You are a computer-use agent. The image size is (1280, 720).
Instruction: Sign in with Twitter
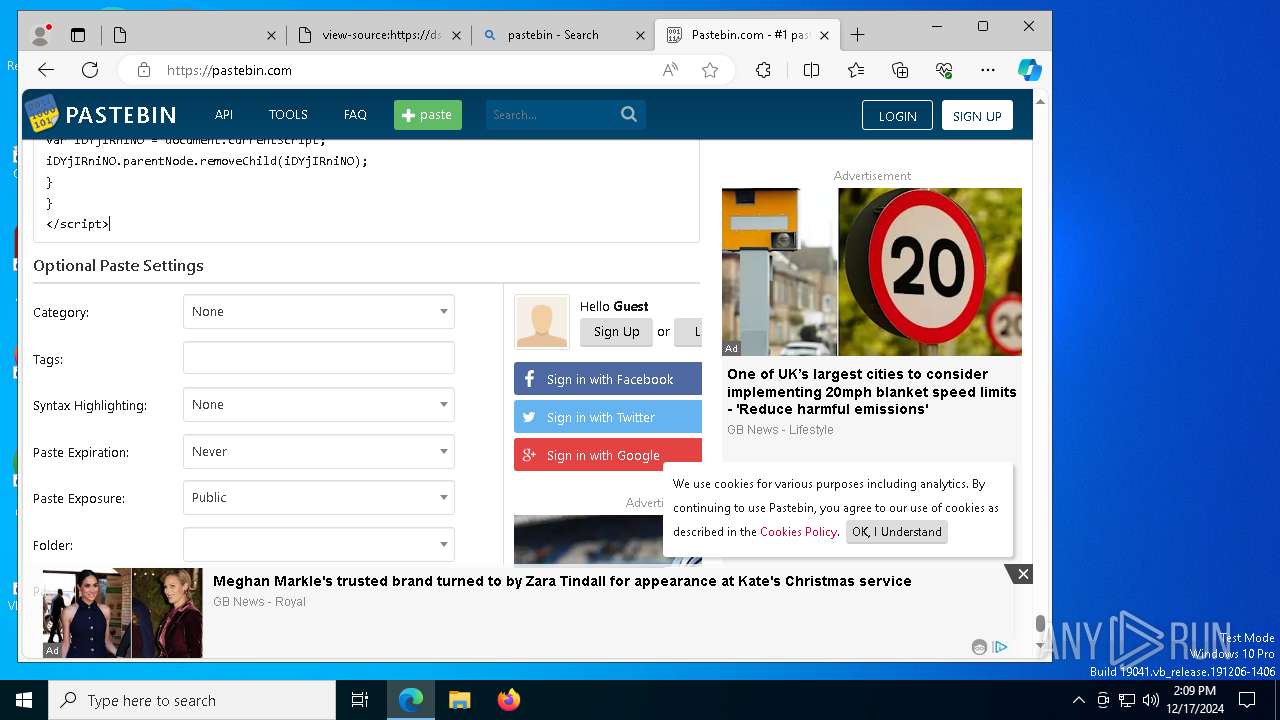click(608, 417)
